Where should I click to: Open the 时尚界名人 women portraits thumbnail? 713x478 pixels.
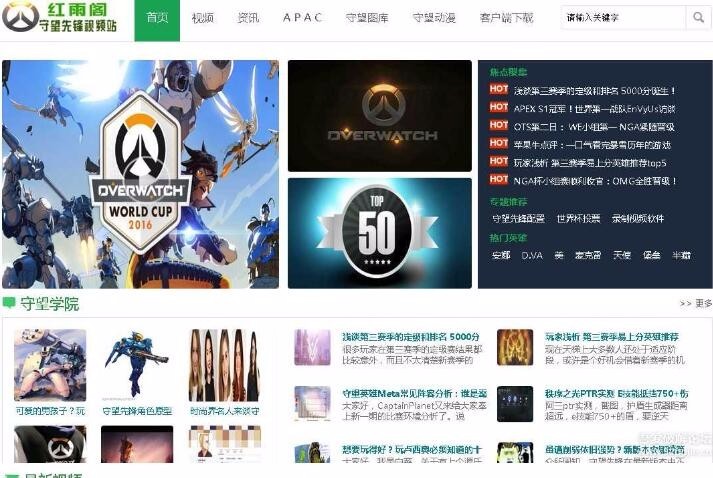pos(225,365)
